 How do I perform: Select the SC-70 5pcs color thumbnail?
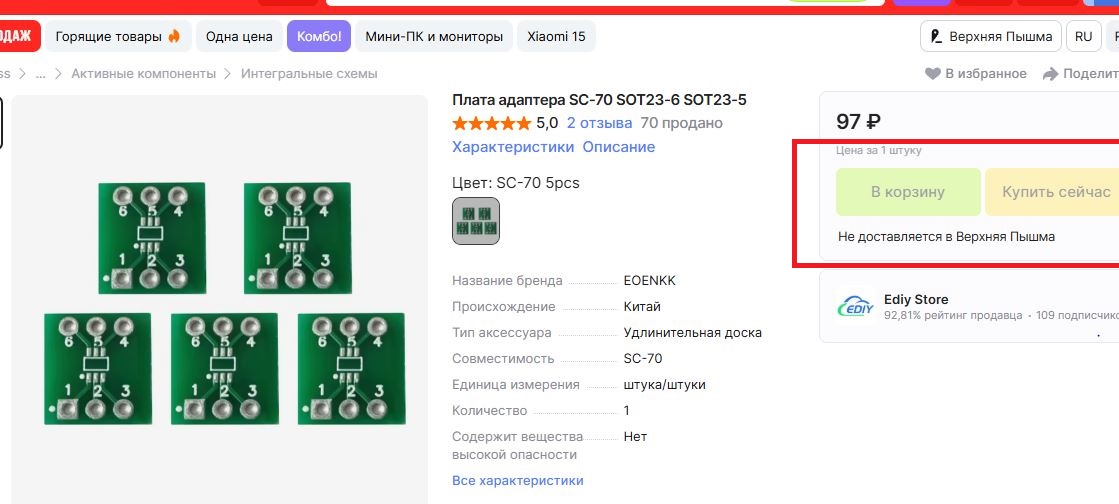tap(476, 221)
